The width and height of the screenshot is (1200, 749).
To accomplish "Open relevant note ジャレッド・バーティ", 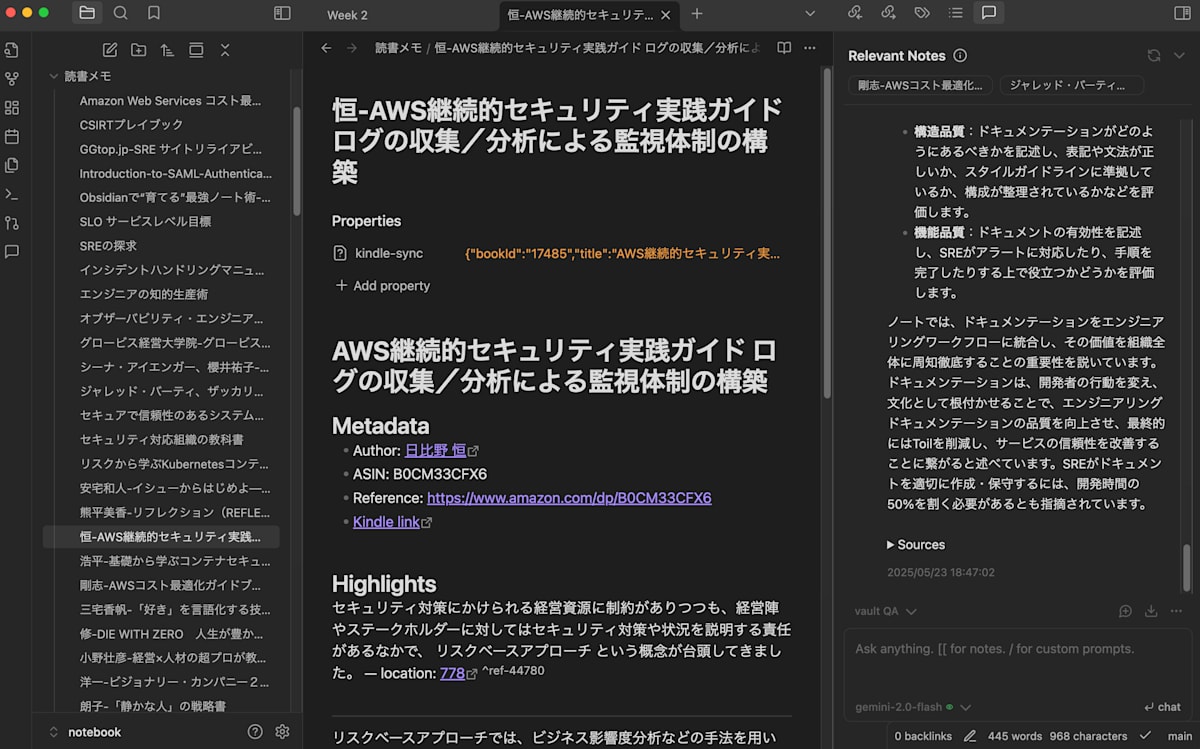I will tap(1071, 85).
